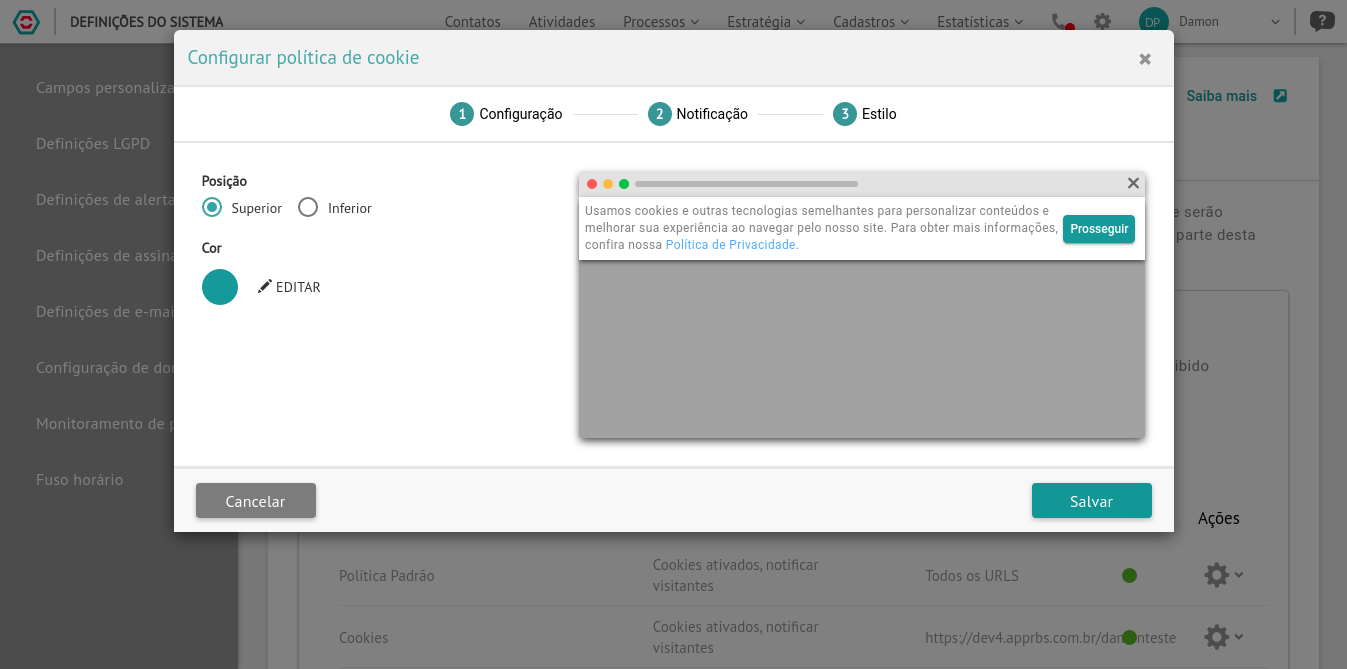This screenshot has height=669, width=1347.
Task: Select the Inferior position radio button
Action: tap(308, 208)
